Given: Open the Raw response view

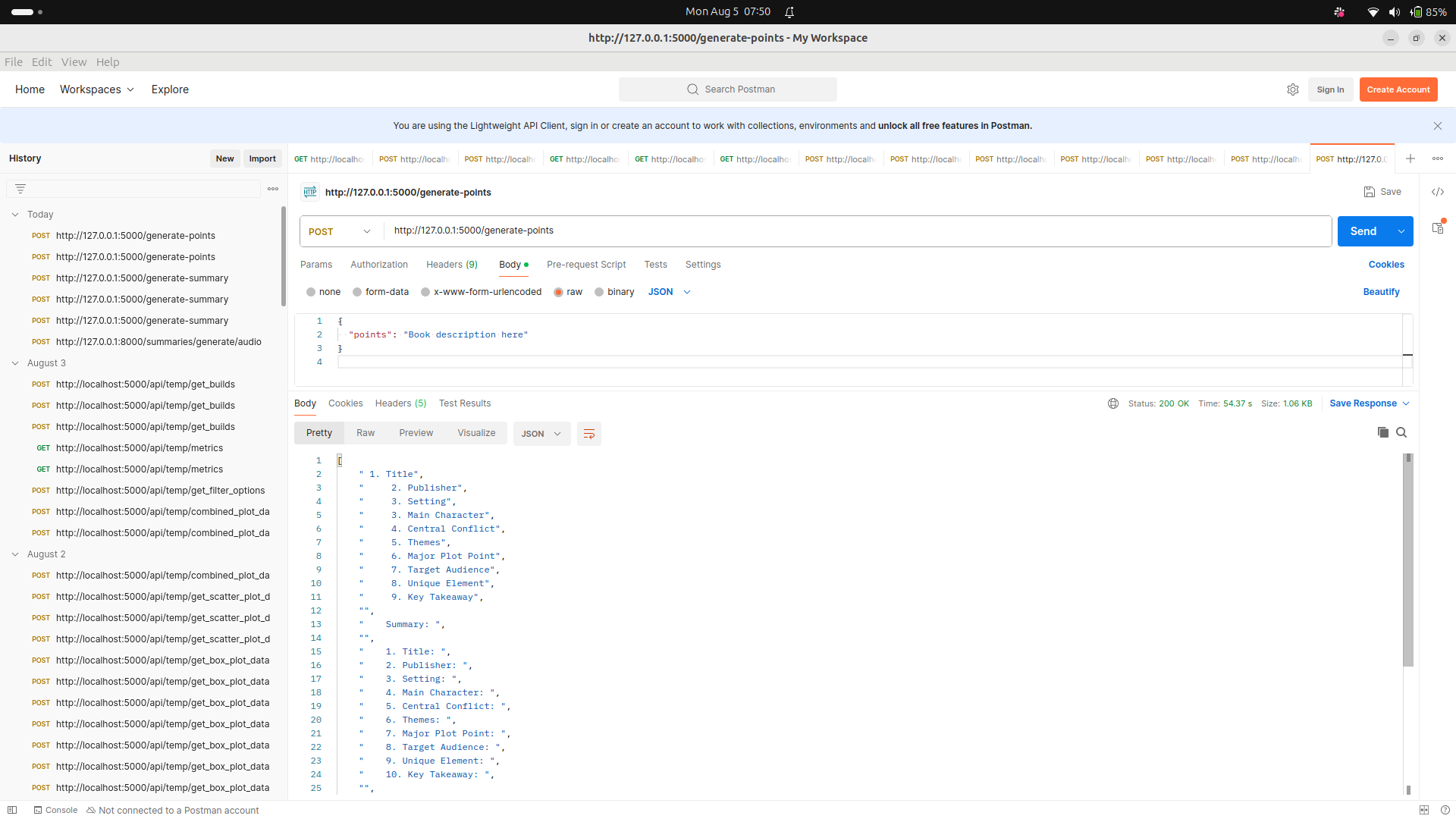Looking at the screenshot, I should pos(366,433).
